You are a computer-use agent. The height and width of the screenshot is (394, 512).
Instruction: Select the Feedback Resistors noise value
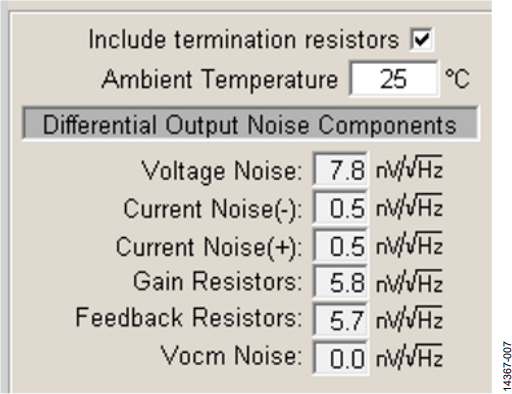[341, 319]
